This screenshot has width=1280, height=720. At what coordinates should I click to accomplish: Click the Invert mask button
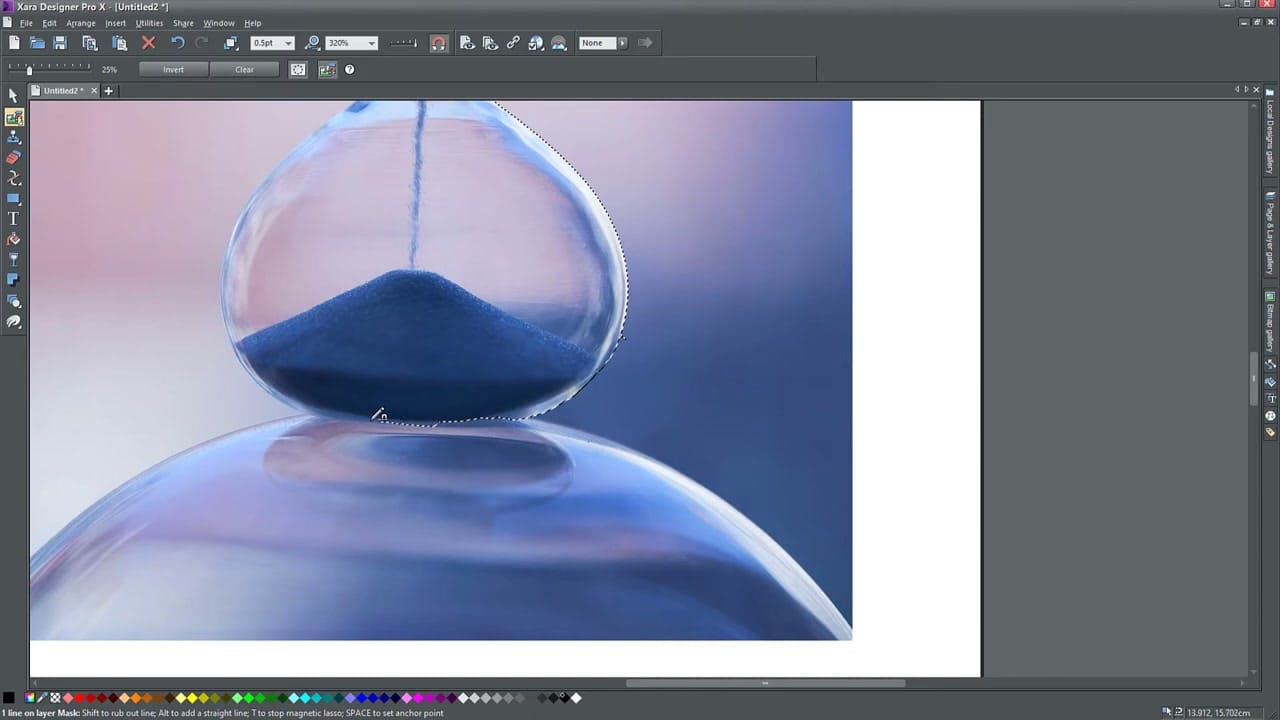(x=173, y=69)
